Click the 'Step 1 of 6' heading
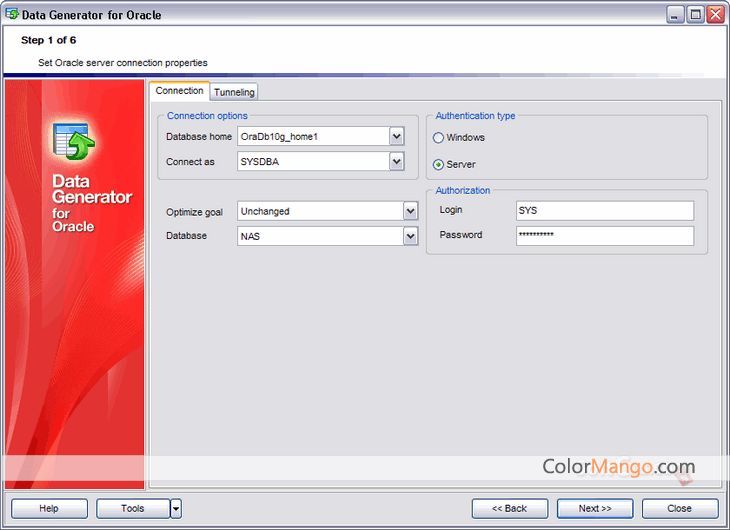 click(x=48, y=40)
